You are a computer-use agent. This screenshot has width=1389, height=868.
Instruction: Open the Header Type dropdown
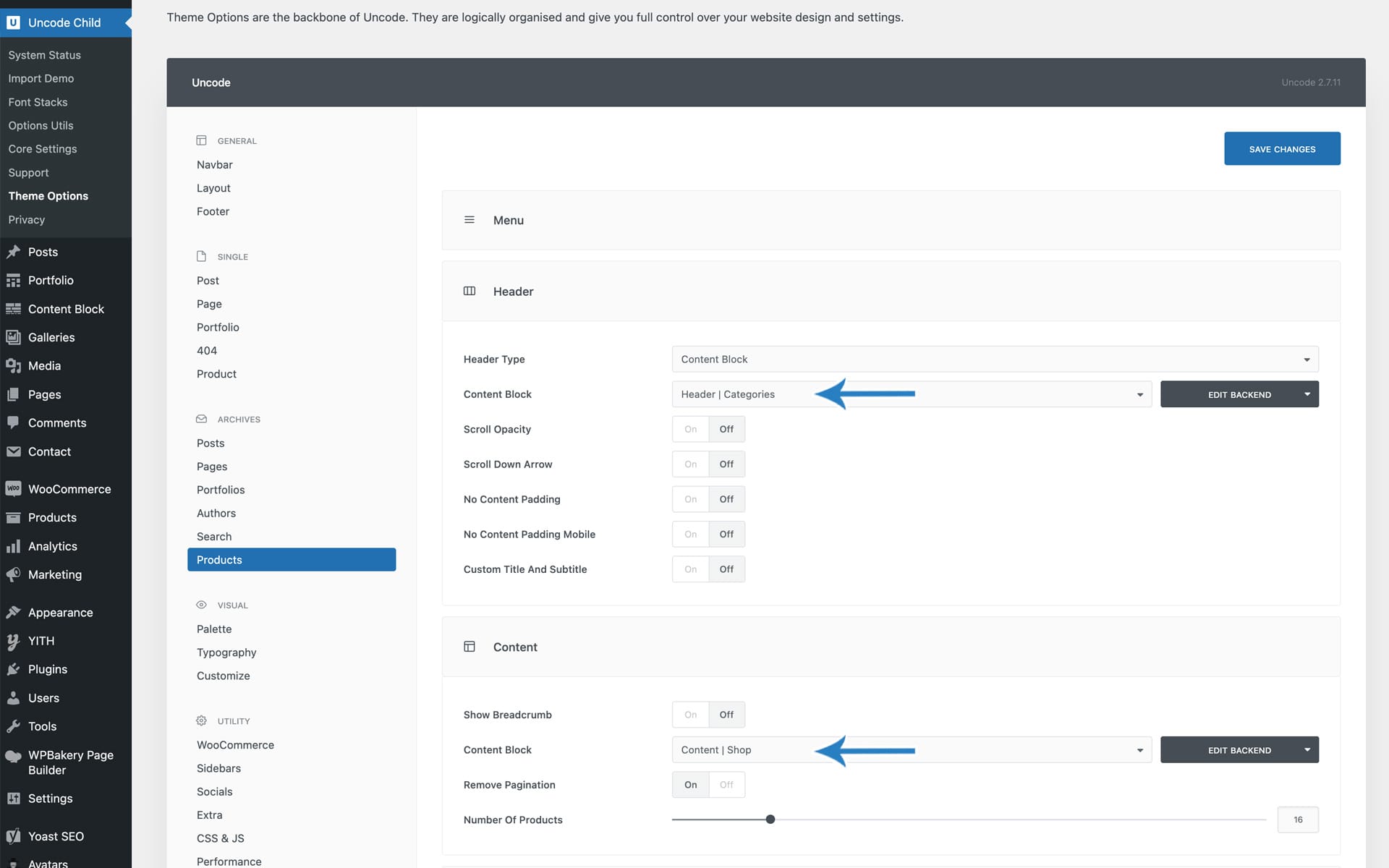click(x=995, y=359)
